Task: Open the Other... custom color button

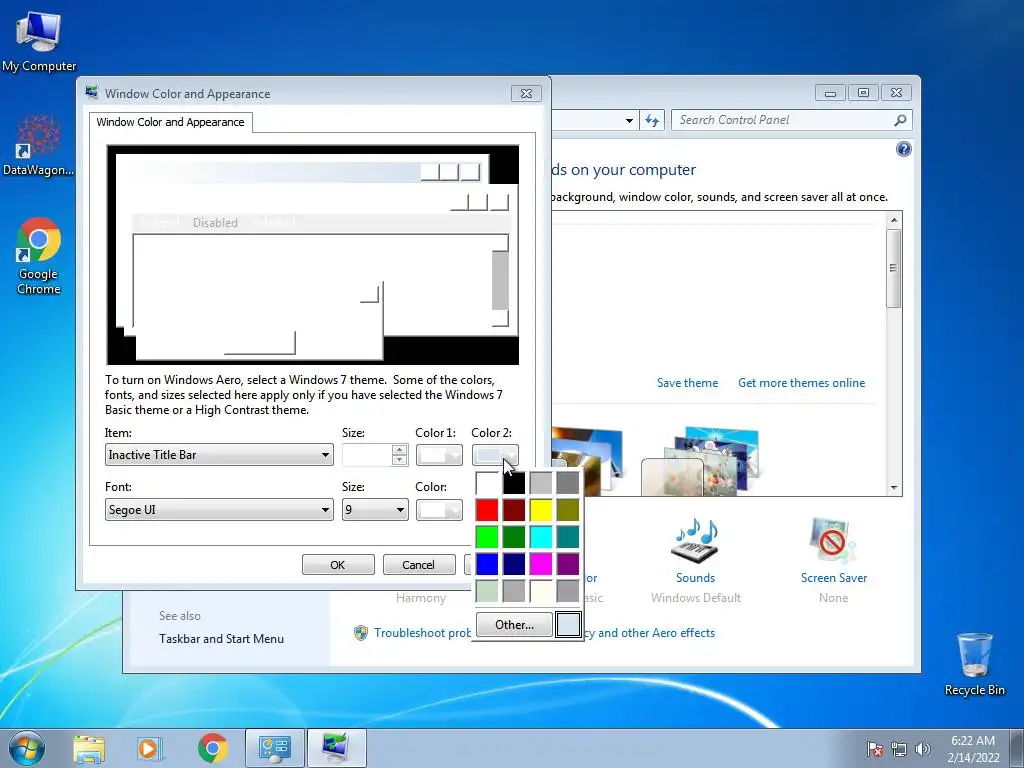Action: 514,625
